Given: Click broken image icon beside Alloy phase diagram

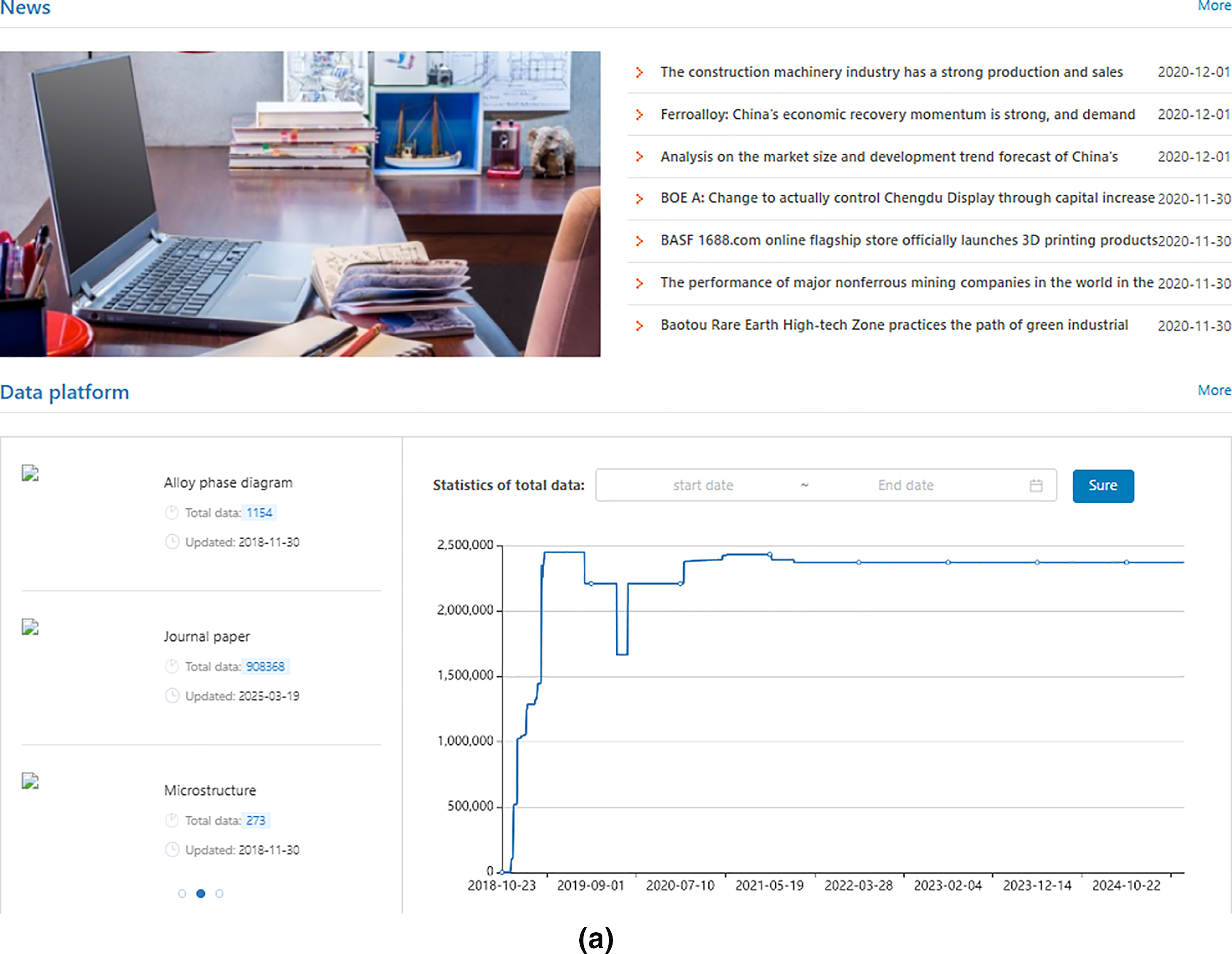Looking at the screenshot, I should click(30, 473).
